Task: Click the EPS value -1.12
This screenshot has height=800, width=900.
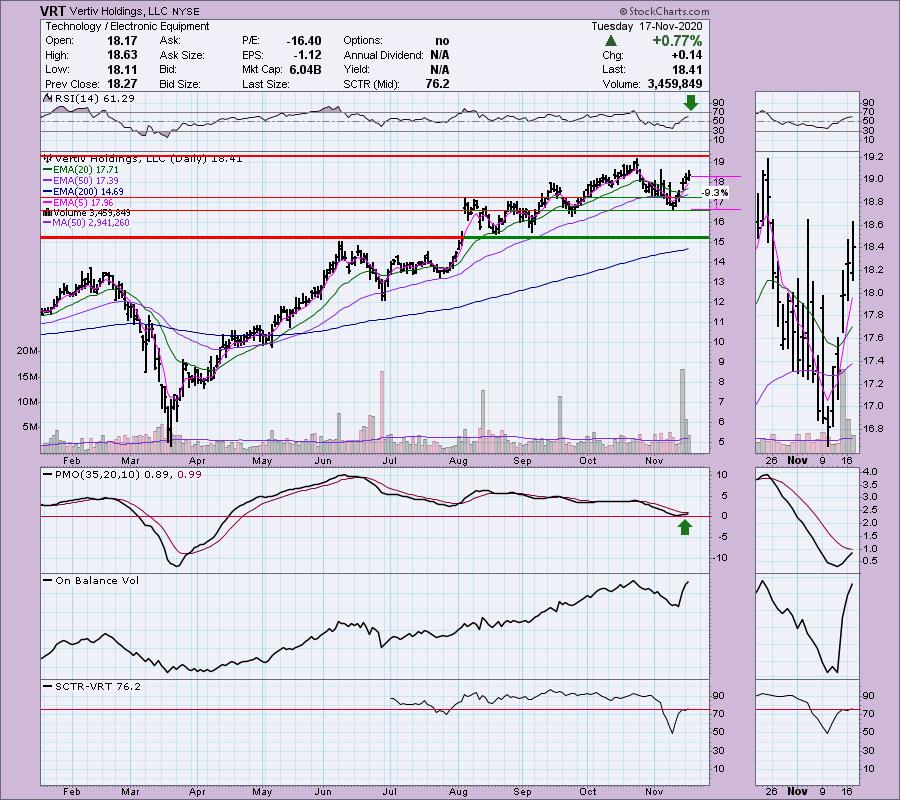Action: [309, 55]
